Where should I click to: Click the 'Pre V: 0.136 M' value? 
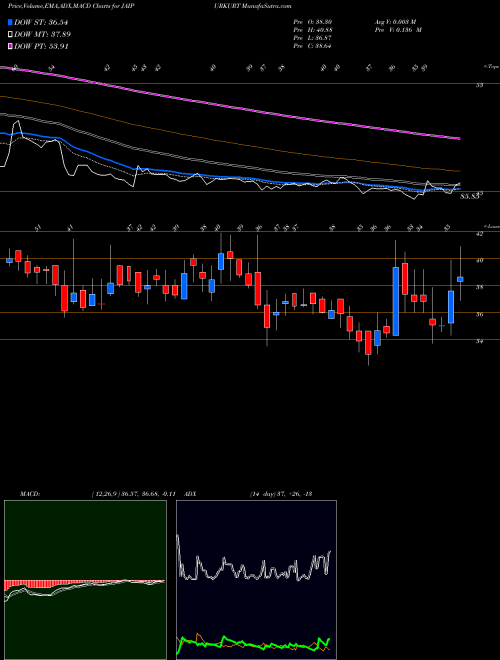tap(398, 30)
